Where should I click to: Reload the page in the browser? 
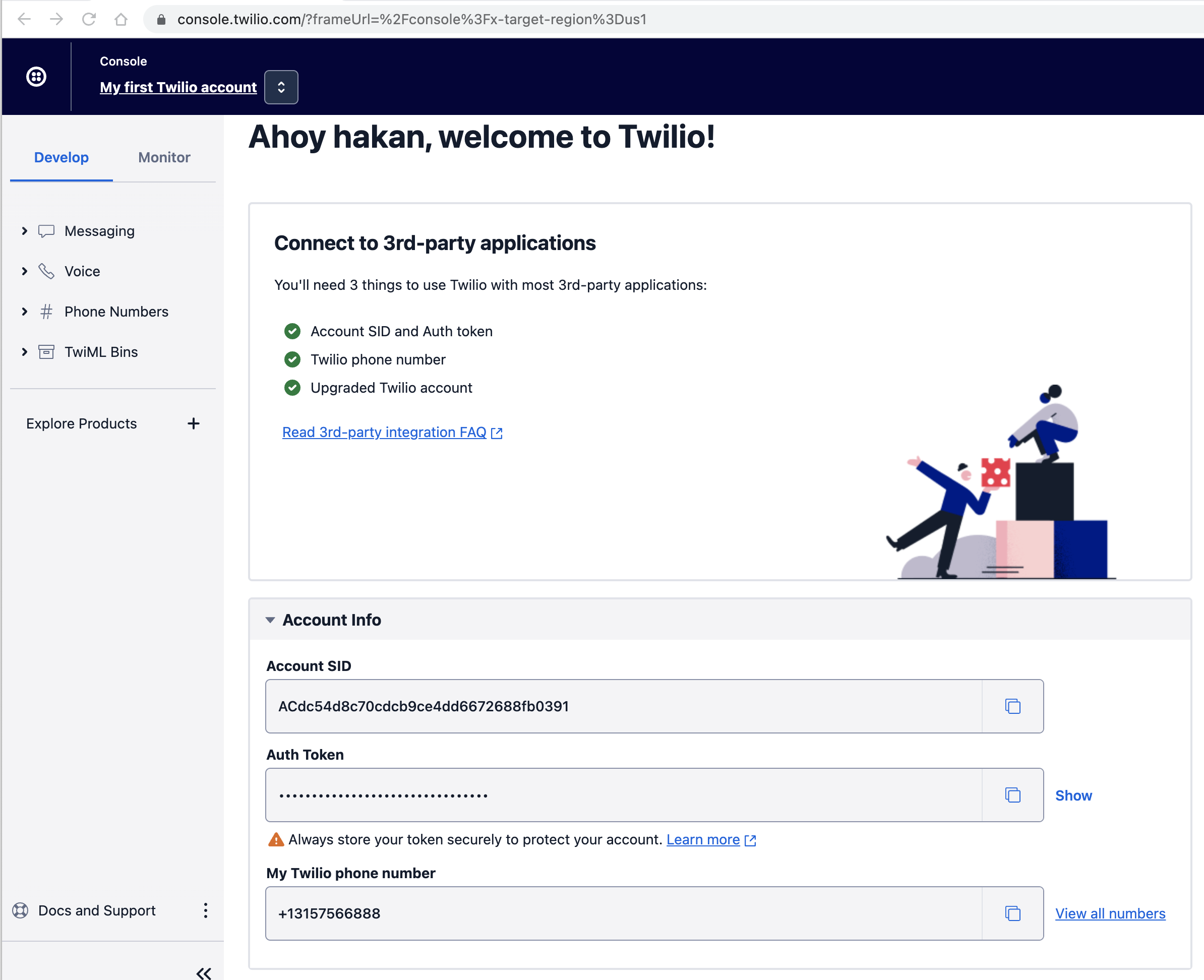click(89, 19)
